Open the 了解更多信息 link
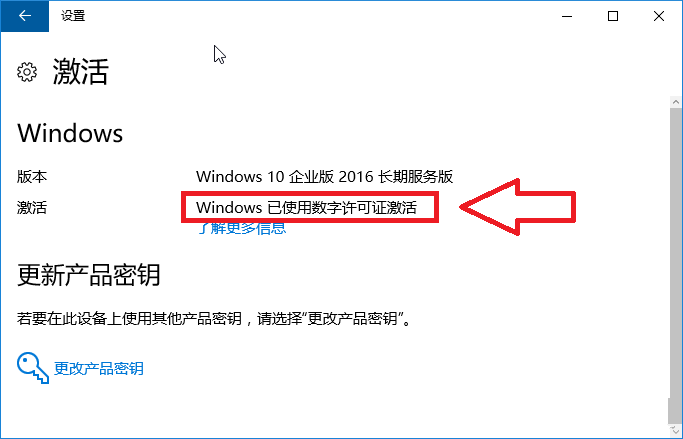The height and width of the screenshot is (439, 683). click(x=242, y=228)
